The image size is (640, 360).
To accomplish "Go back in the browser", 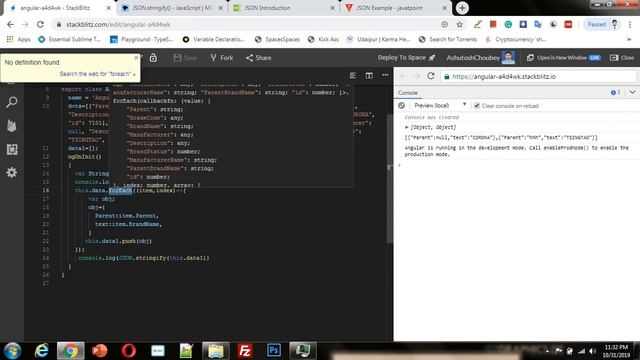I will pyautogui.click(x=10, y=24).
